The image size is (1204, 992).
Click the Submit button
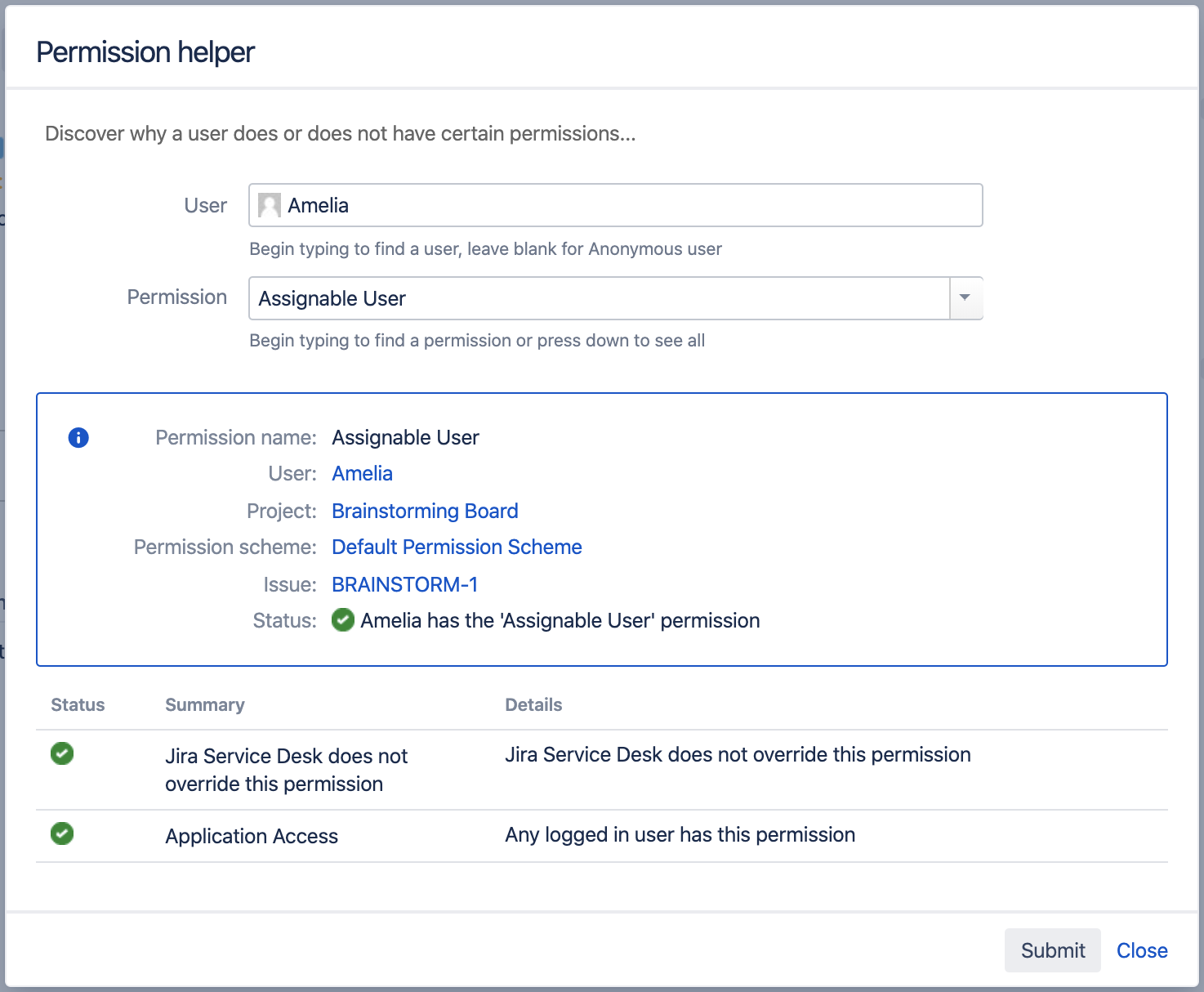point(1052,950)
